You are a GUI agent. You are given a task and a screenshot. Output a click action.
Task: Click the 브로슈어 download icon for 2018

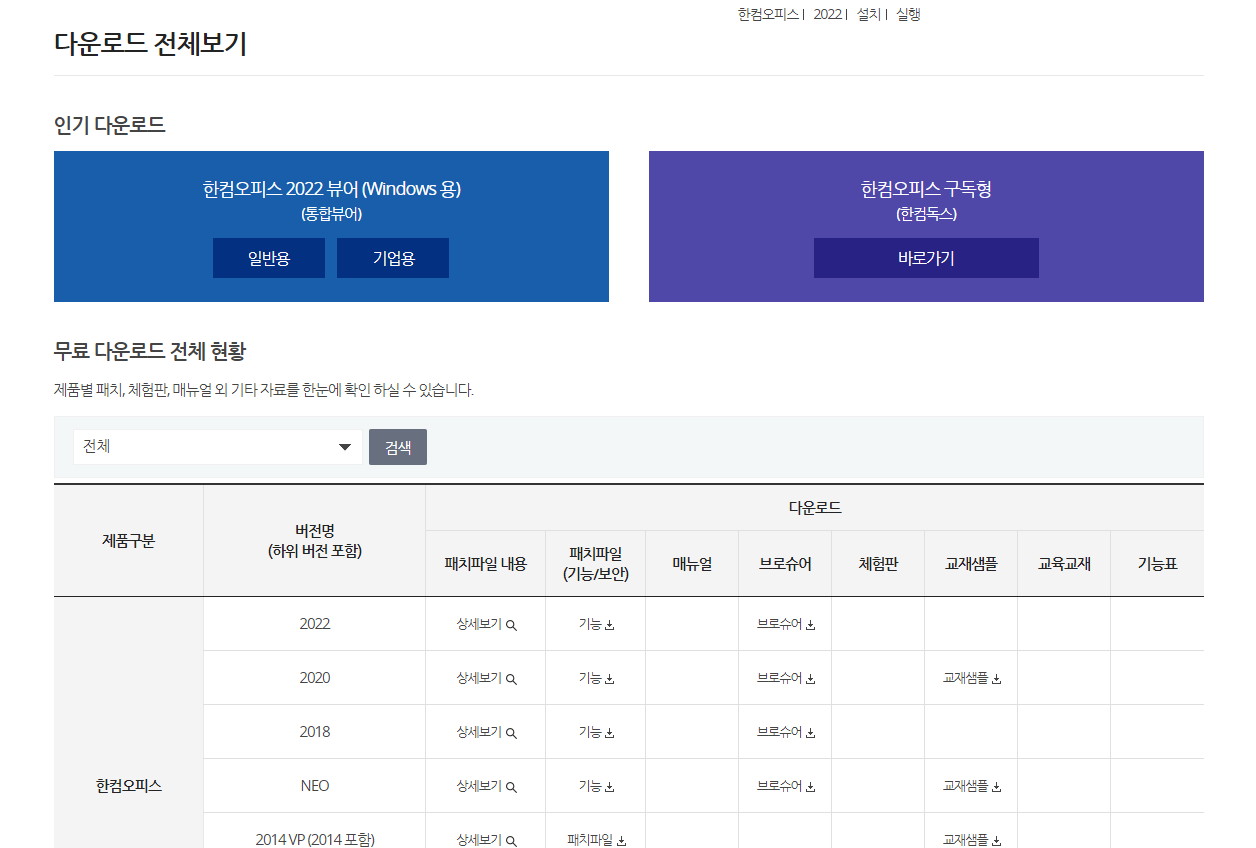(811, 733)
